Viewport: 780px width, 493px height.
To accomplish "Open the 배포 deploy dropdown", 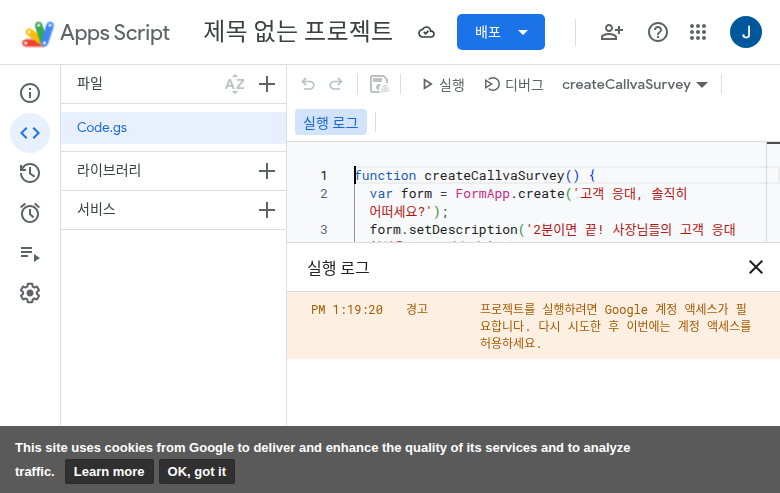I will tap(500, 32).
